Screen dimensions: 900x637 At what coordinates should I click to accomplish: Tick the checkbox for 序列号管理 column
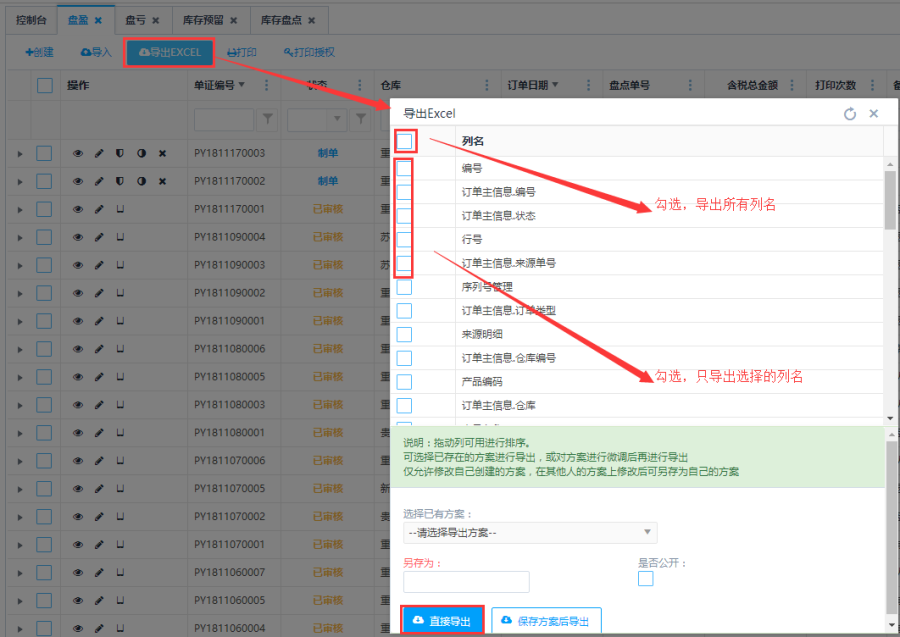[404, 286]
